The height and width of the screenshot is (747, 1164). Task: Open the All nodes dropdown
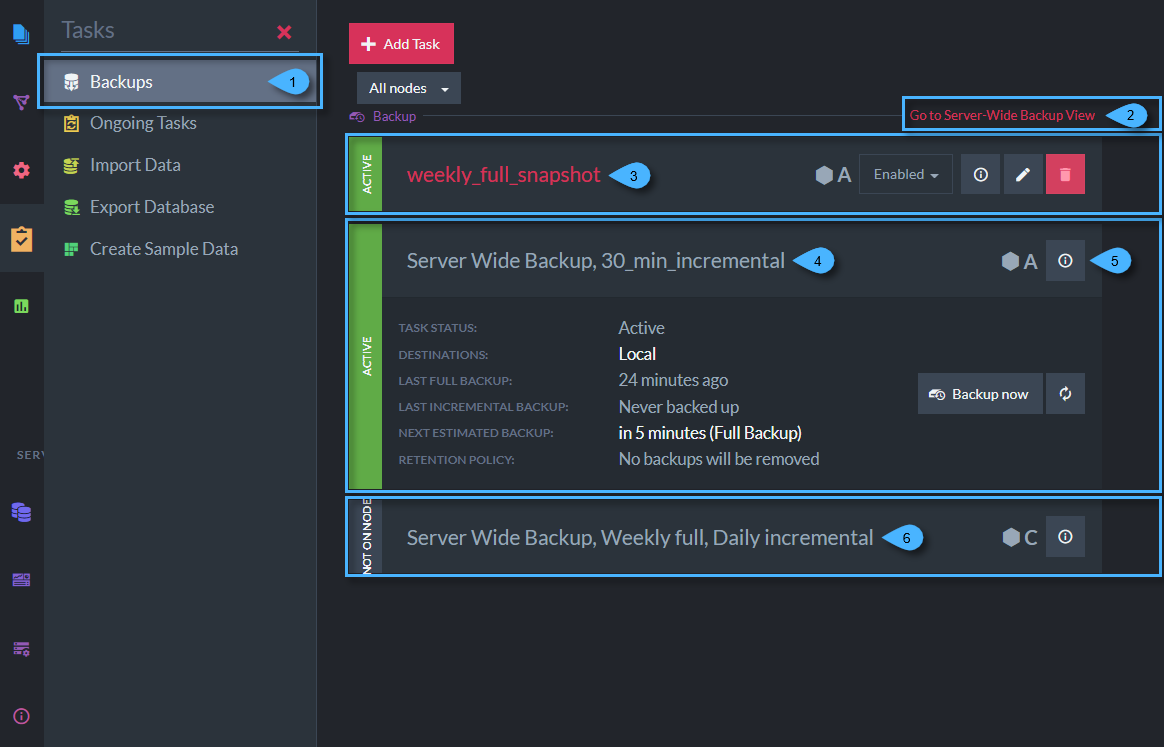pyautogui.click(x=408, y=88)
